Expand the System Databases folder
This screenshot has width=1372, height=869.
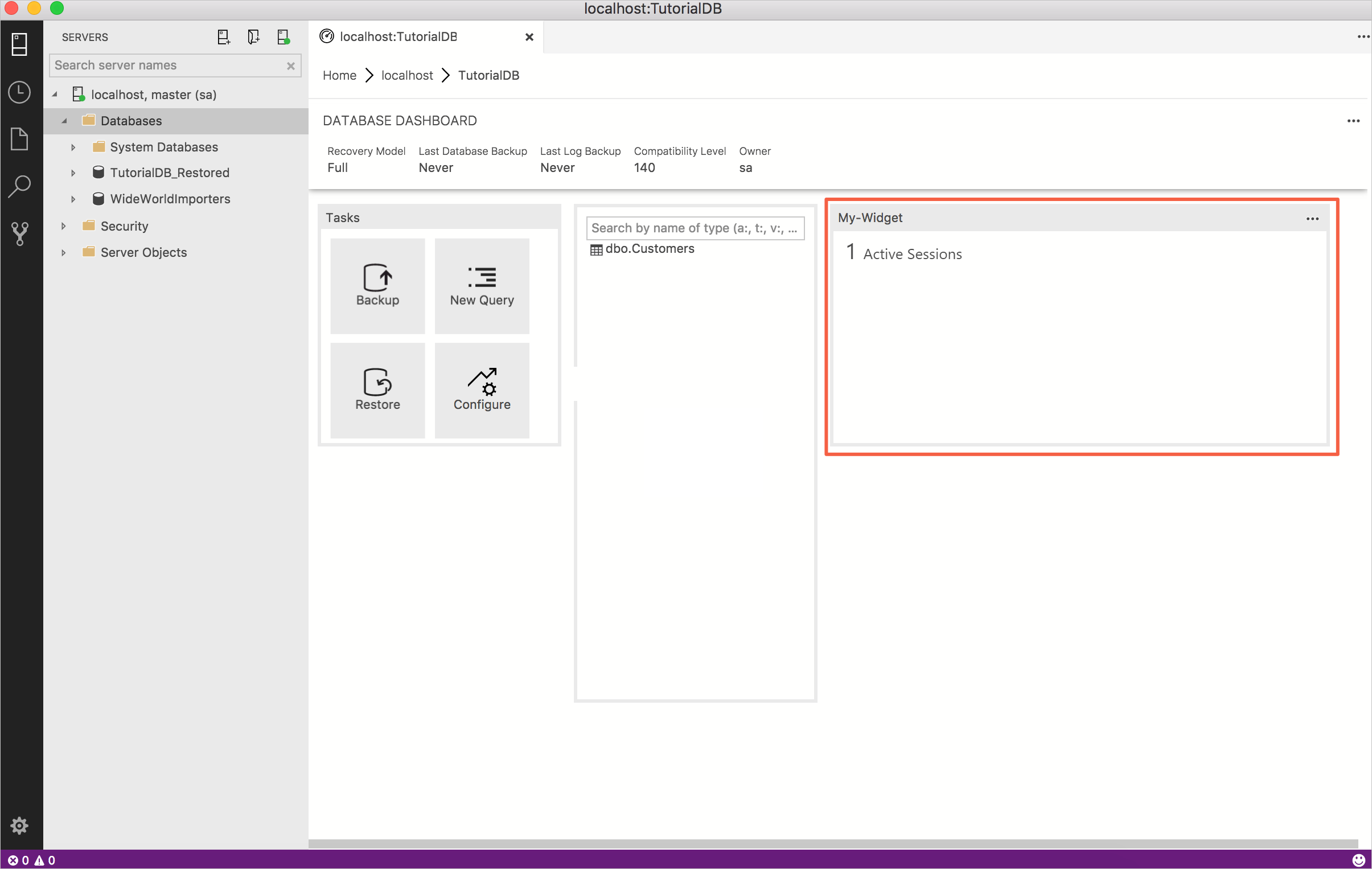click(x=73, y=147)
